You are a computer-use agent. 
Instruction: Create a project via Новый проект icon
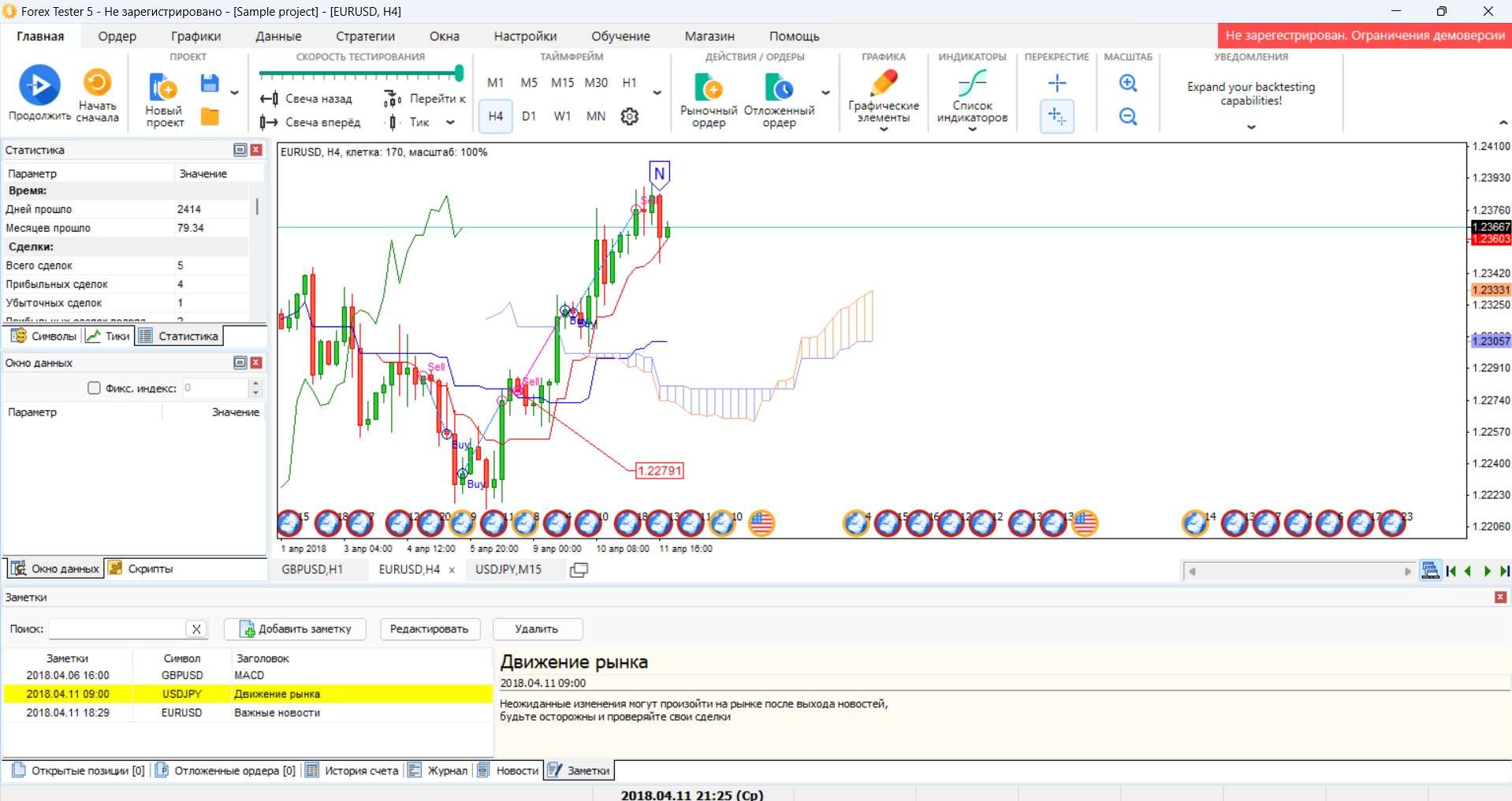(163, 88)
